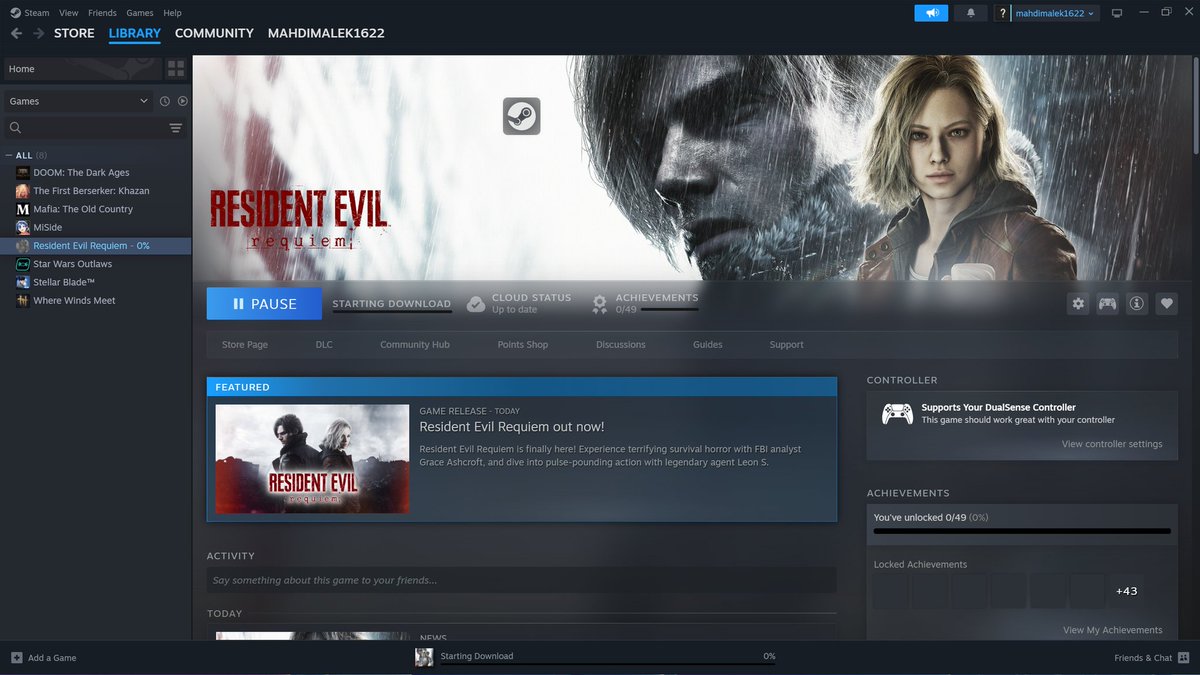Open the Community Hub link
The image size is (1200, 675).
(x=415, y=345)
